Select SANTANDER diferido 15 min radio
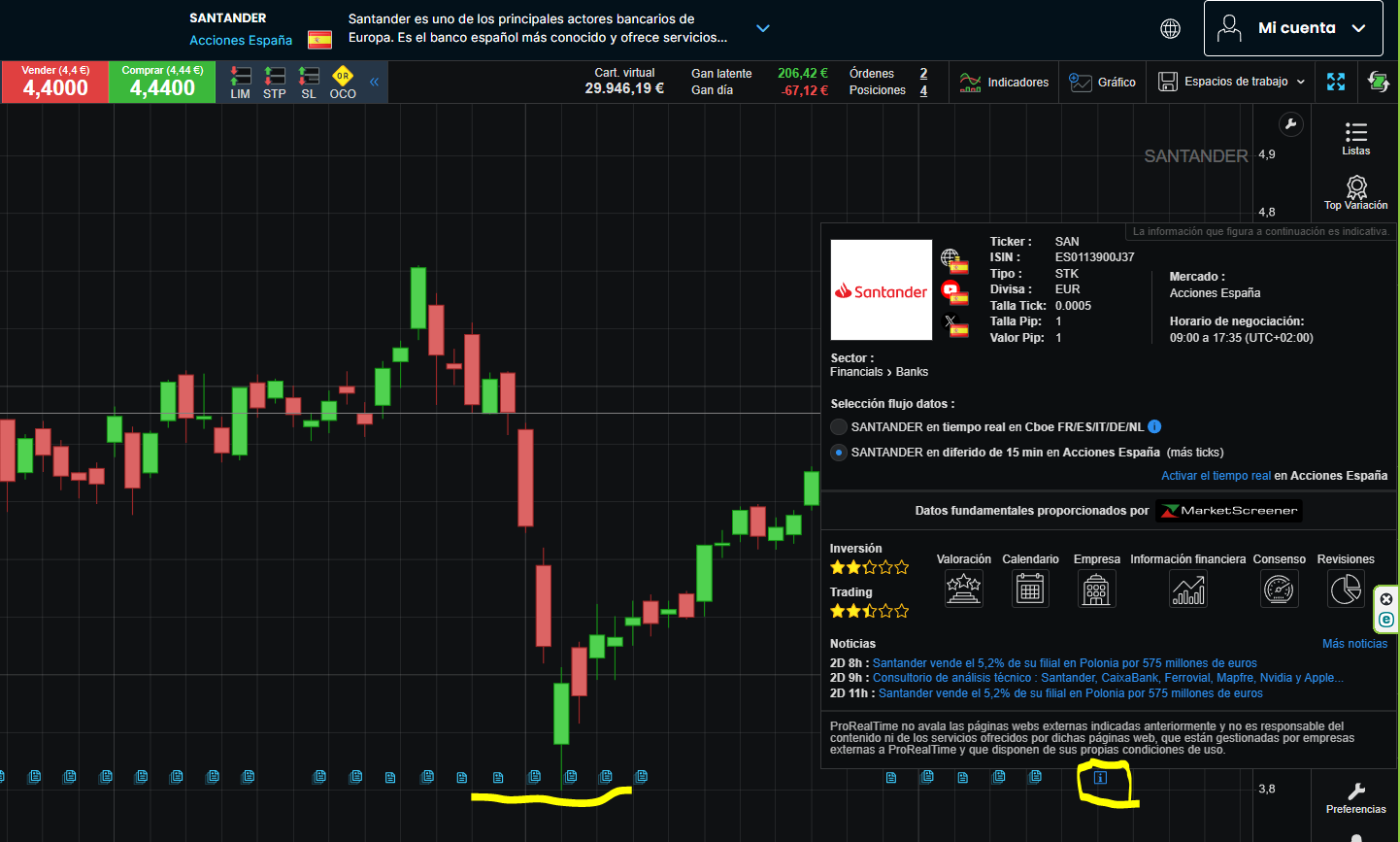1400x842 pixels. point(839,453)
